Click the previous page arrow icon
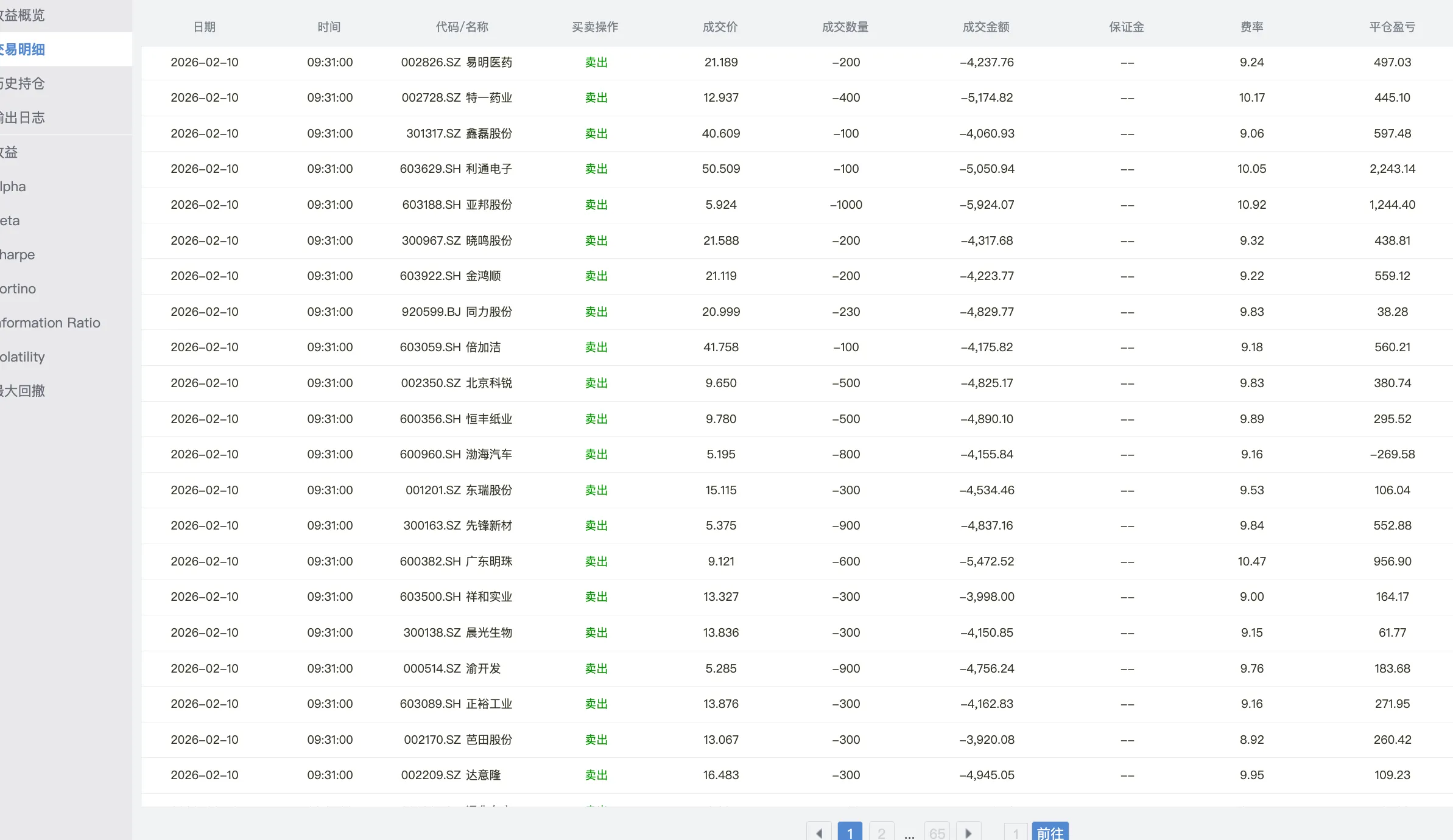Image resolution: width=1453 pixels, height=840 pixels. point(818,832)
